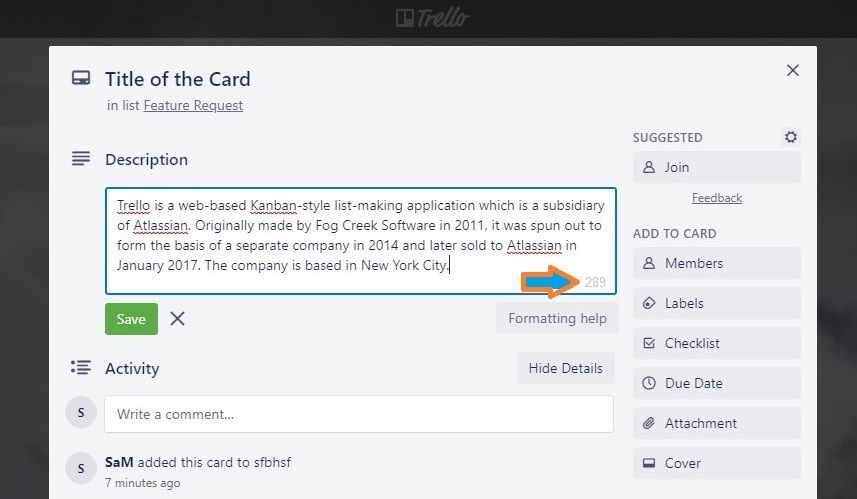Click the Description lines icon

(81, 159)
